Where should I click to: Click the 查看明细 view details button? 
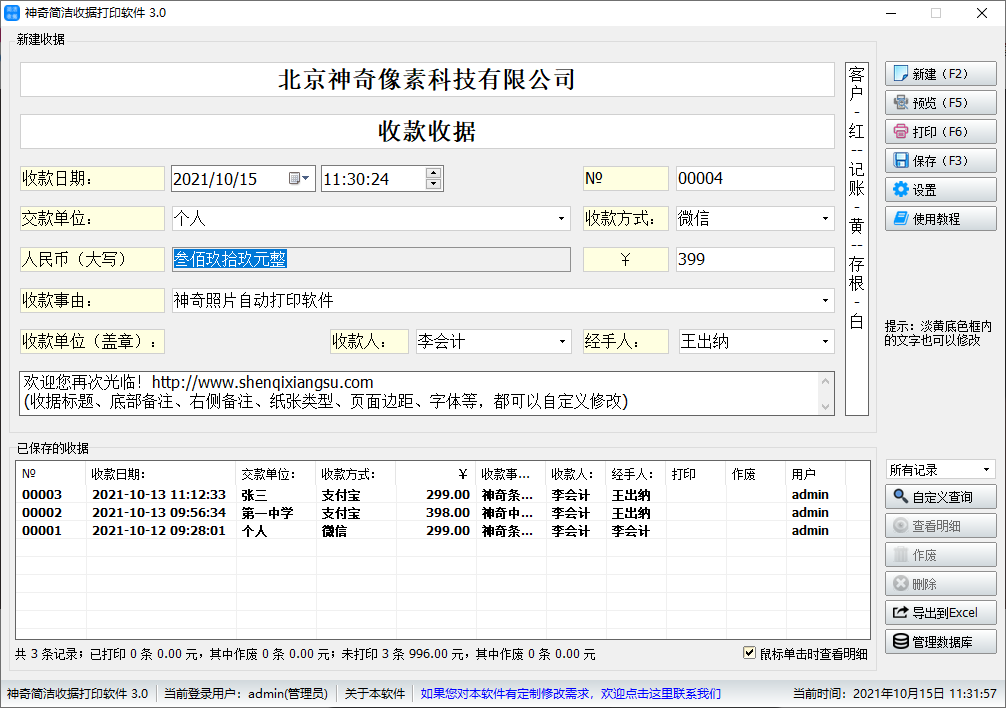point(941,526)
